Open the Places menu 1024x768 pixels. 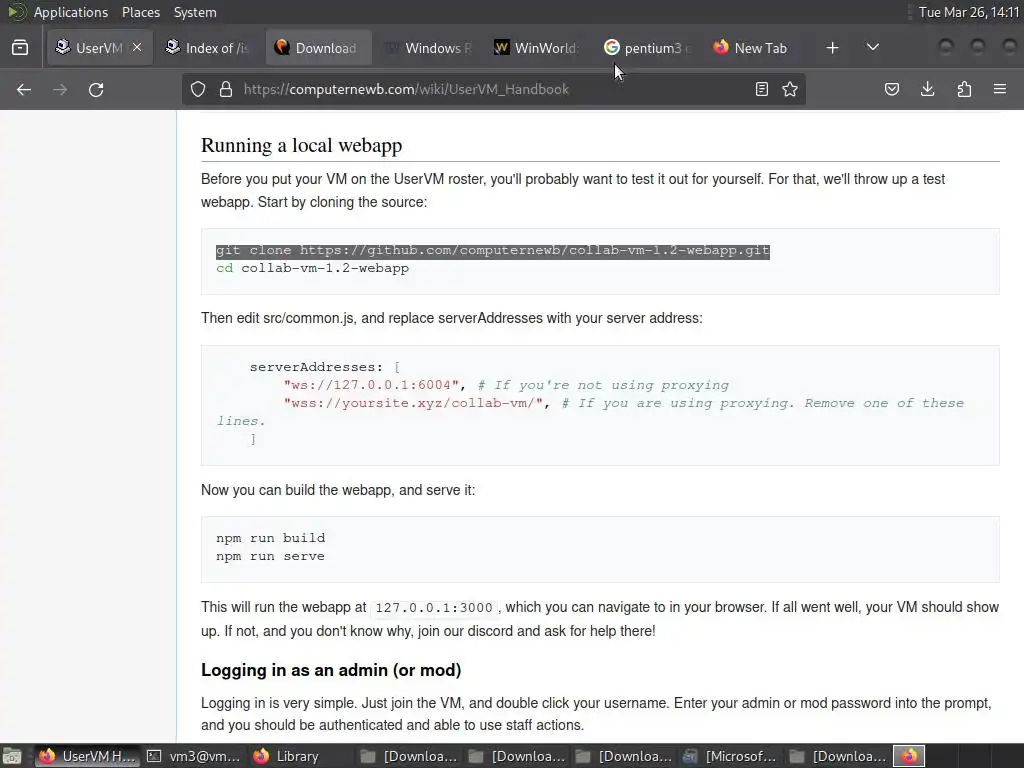tap(140, 12)
